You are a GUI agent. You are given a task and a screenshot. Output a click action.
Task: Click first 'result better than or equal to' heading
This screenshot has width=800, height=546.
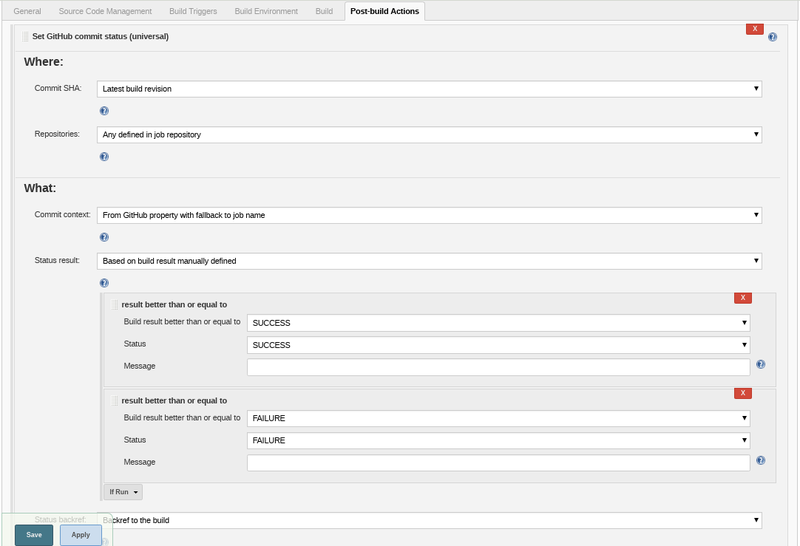[174, 305]
